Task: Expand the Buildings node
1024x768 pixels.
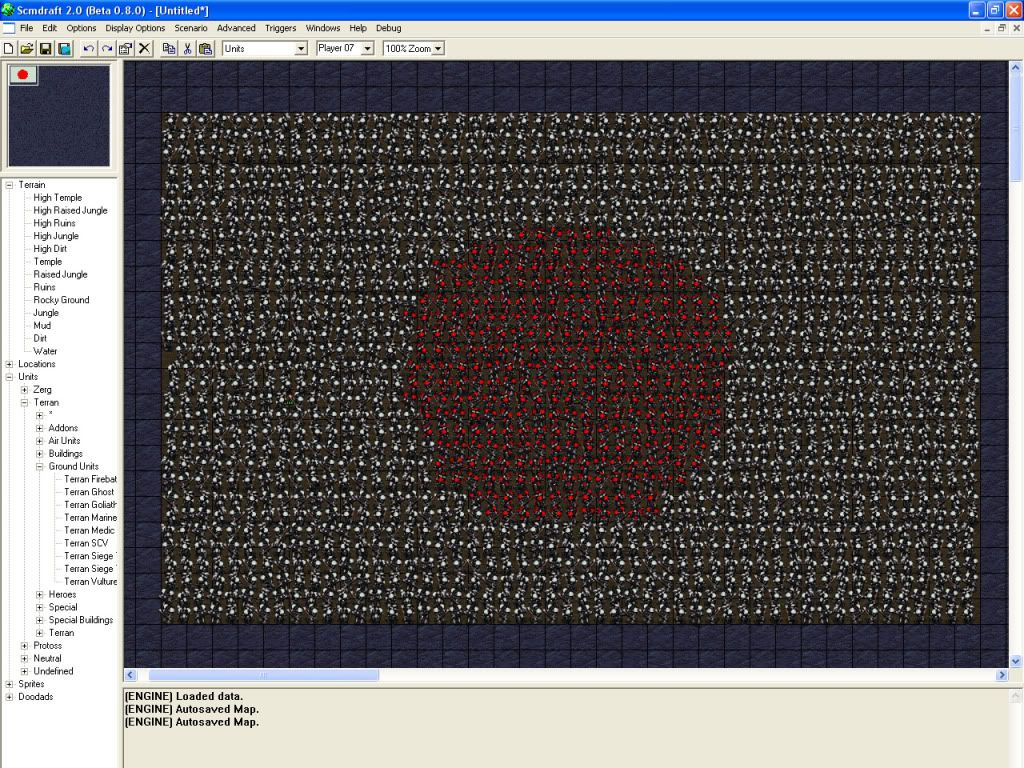Action: (x=40, y=454)
